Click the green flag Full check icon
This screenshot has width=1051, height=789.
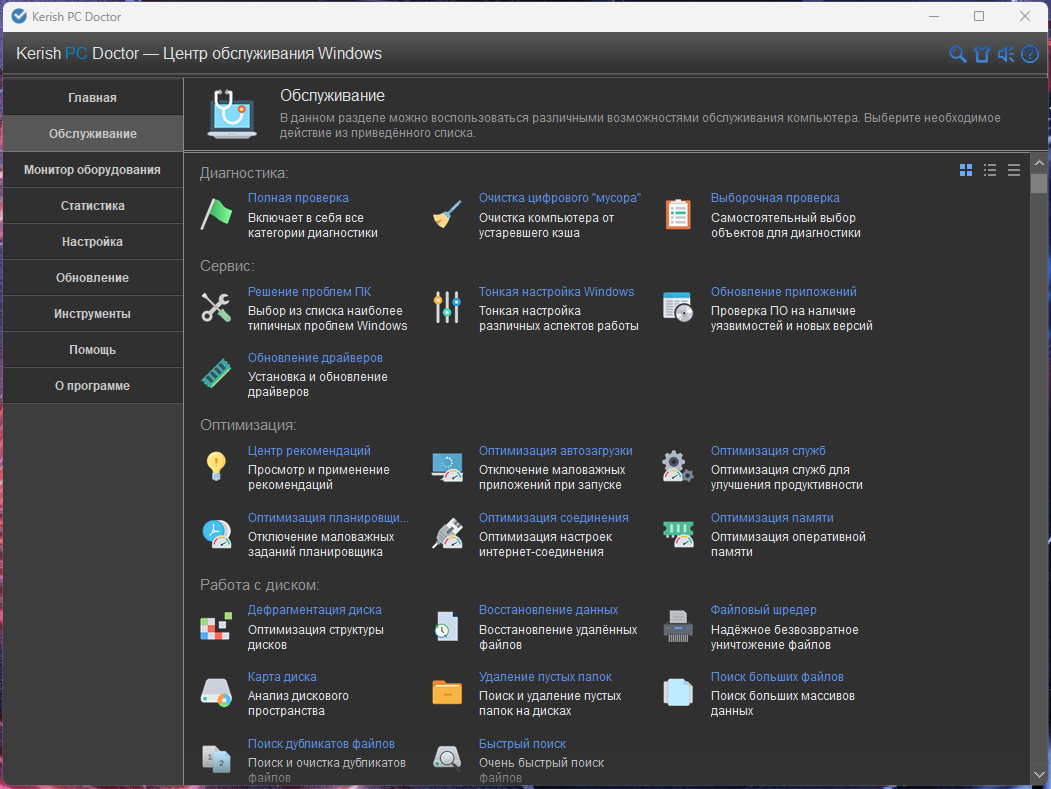216,215
